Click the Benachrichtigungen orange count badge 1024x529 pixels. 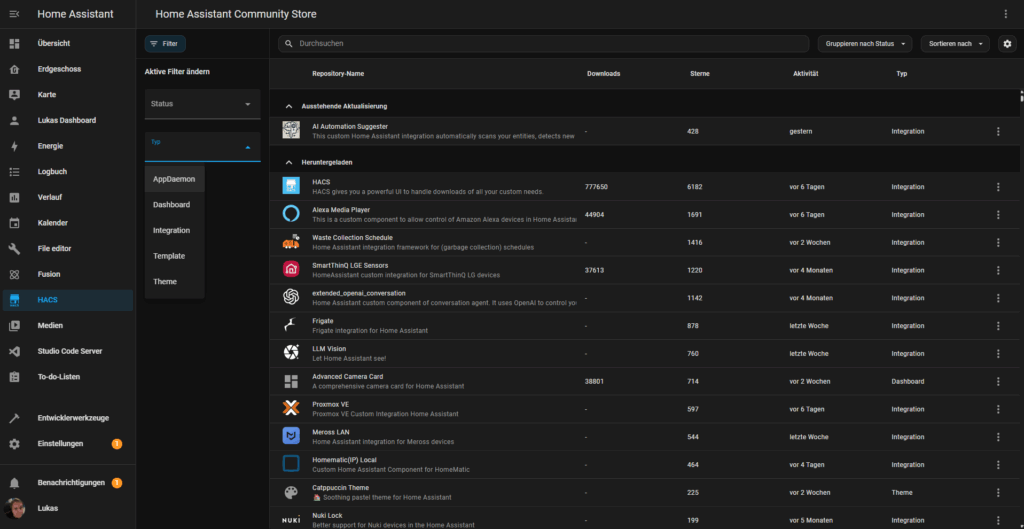click(x=117, y=483)
